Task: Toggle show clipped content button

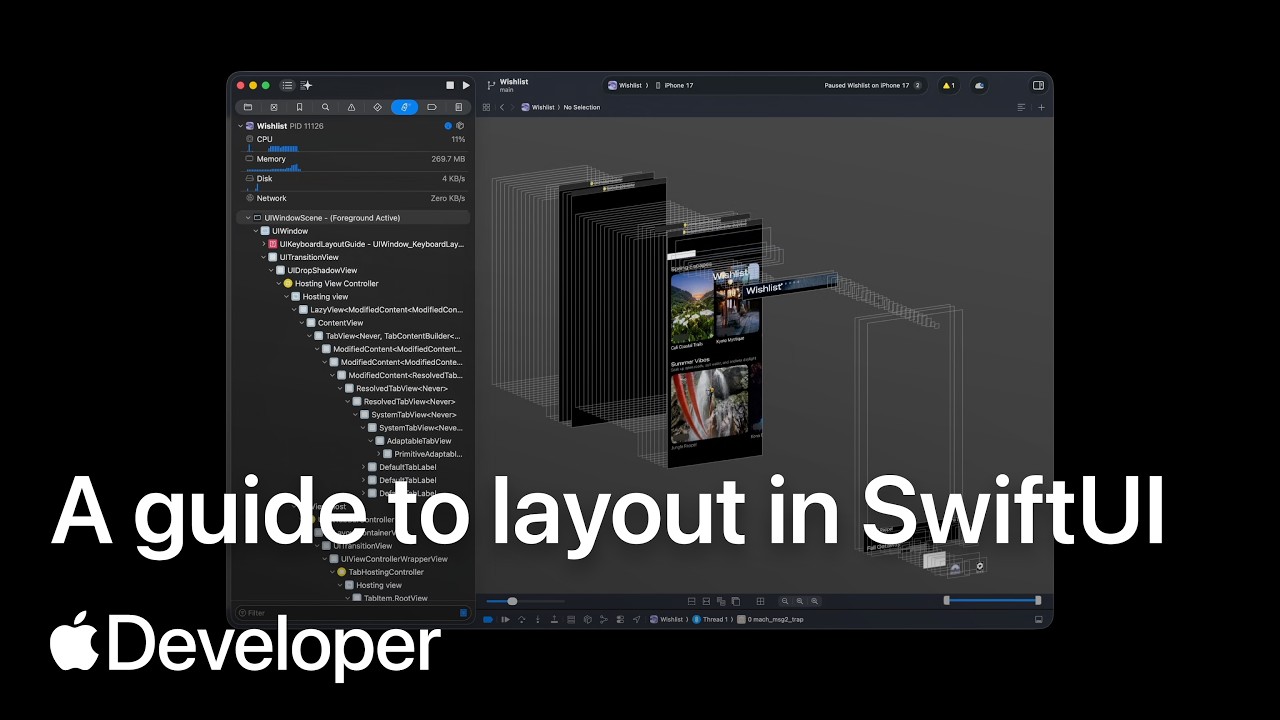Action: click(x=691, y=601)
